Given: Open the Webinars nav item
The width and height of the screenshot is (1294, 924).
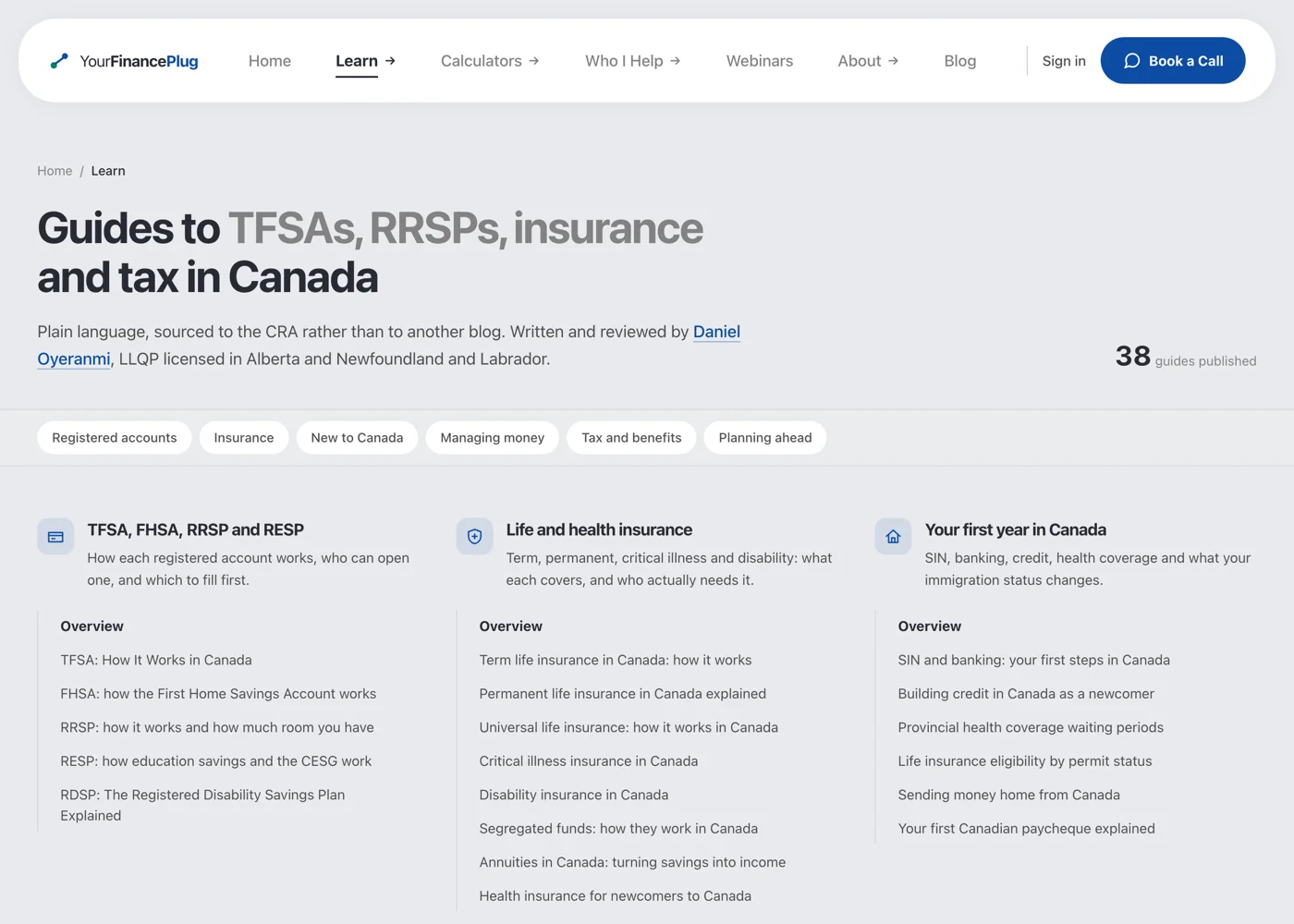Looking at the screenshot, I should coord(760,61).
